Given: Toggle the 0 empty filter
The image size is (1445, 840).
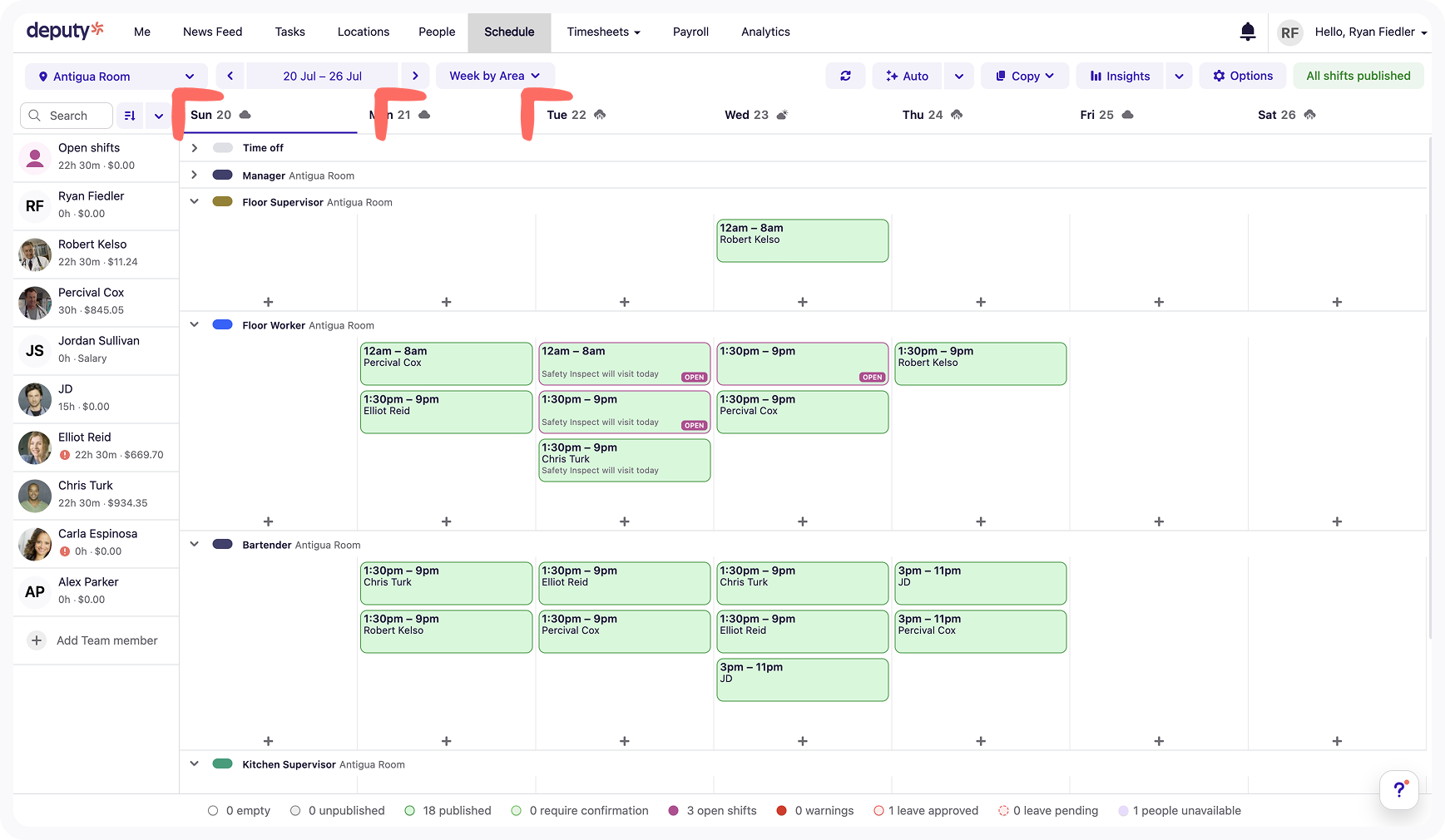Looking at the screenshot, I should [239, 811].
